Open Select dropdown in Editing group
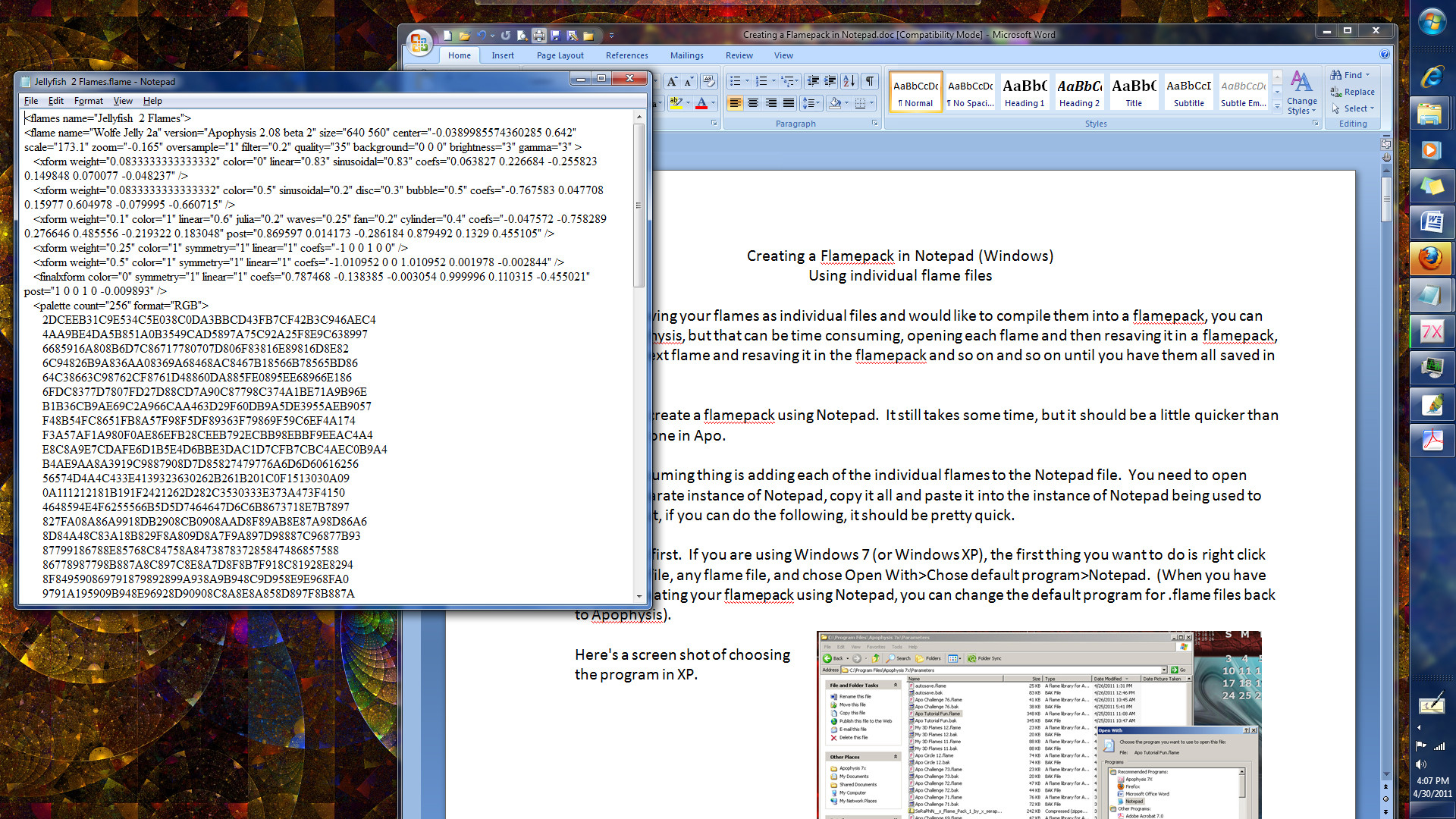The width and height of the screenshot is (1456, 819). (x=1354, y=108)
